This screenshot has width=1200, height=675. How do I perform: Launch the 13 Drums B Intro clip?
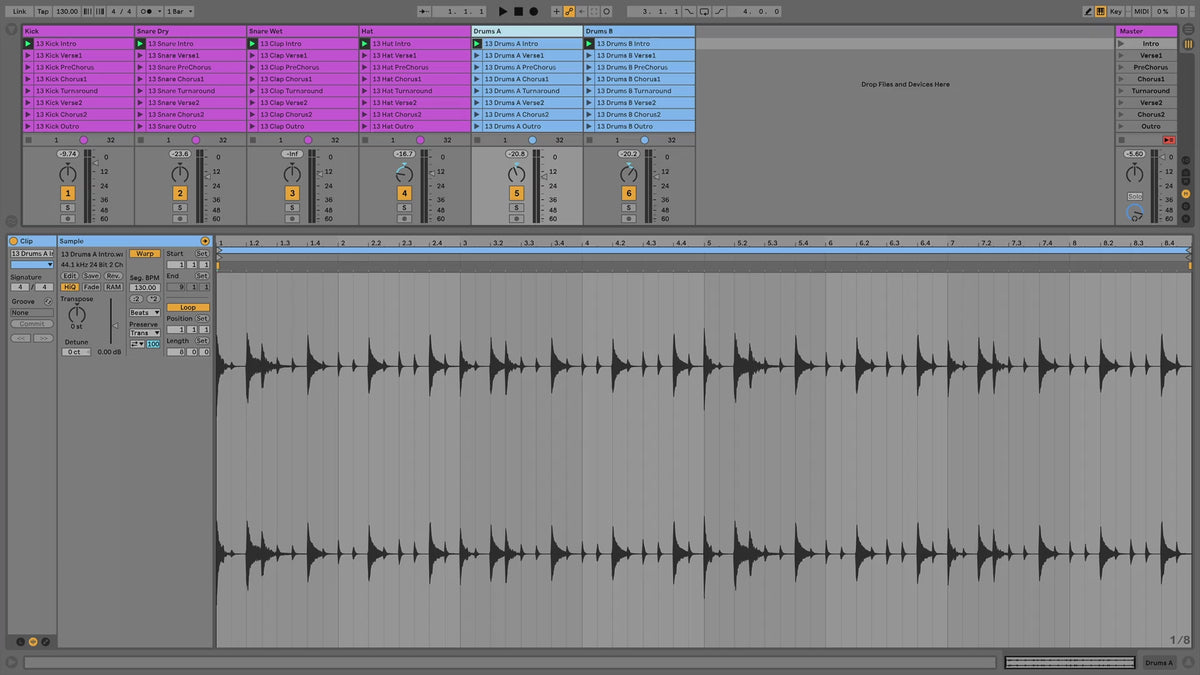tap(589, 44)
